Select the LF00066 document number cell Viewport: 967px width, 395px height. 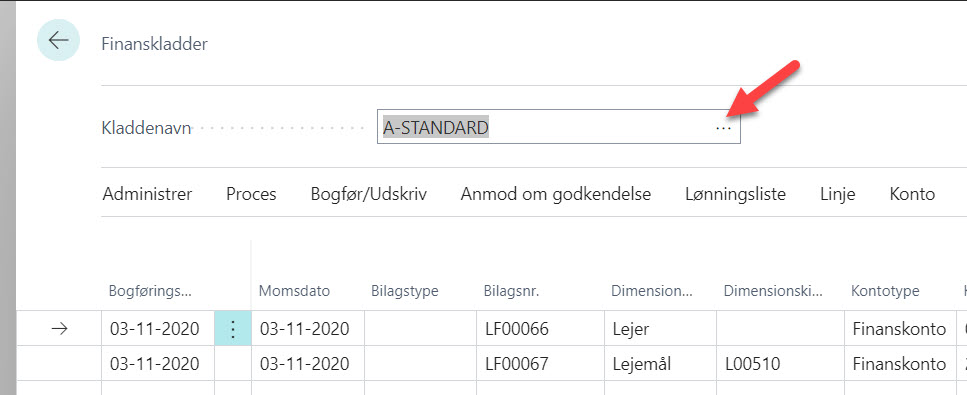[x=540, y=329]
